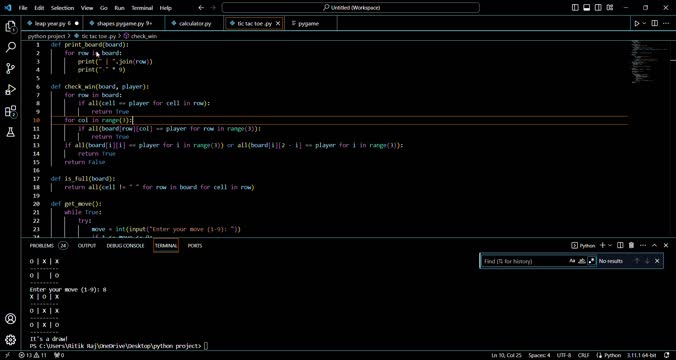
Task: Open the File menu
Action: [x=23, y=8]
